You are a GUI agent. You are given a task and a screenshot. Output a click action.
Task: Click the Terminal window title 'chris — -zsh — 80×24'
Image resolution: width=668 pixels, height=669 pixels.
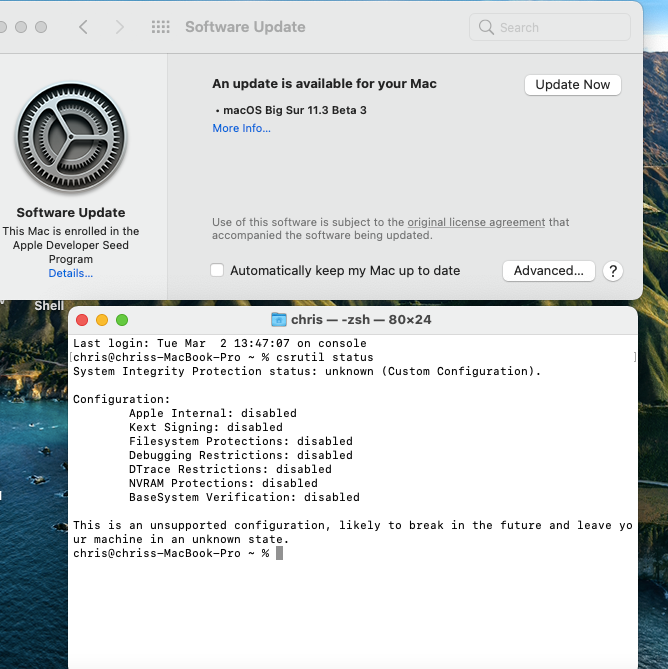[361, 320]
